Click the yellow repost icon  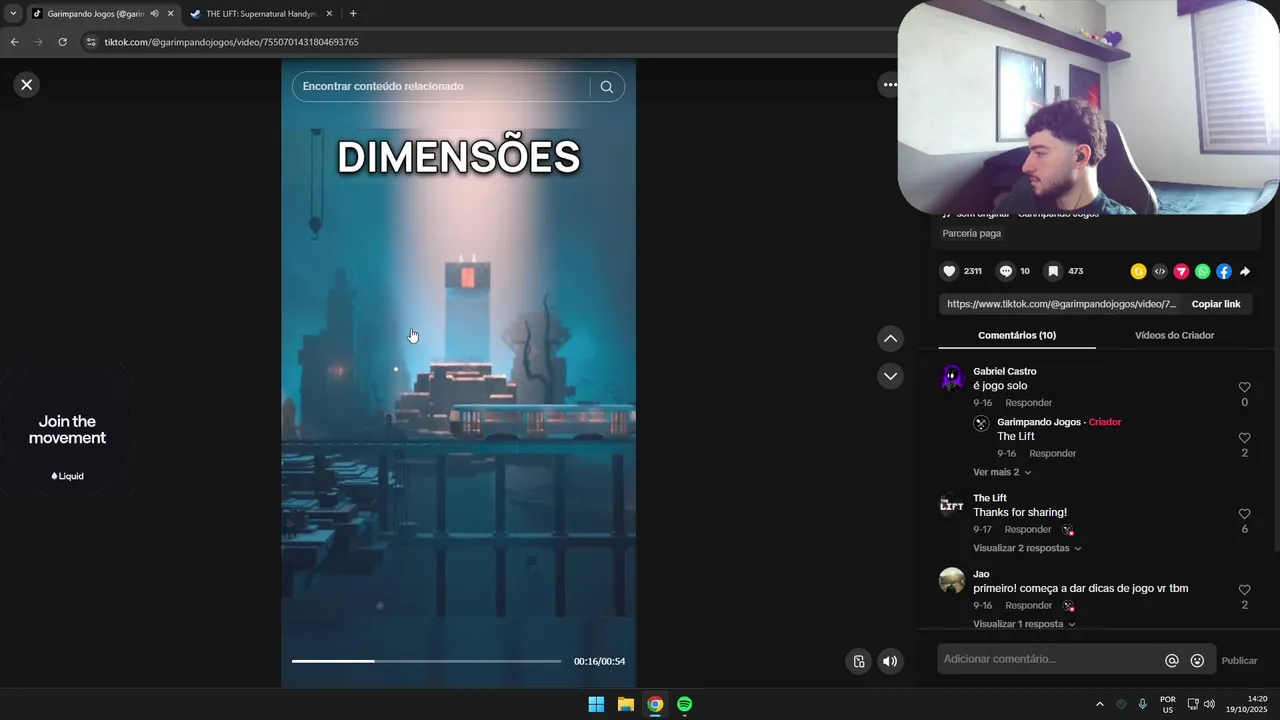pyautogui.click(x=1138, y=271)
